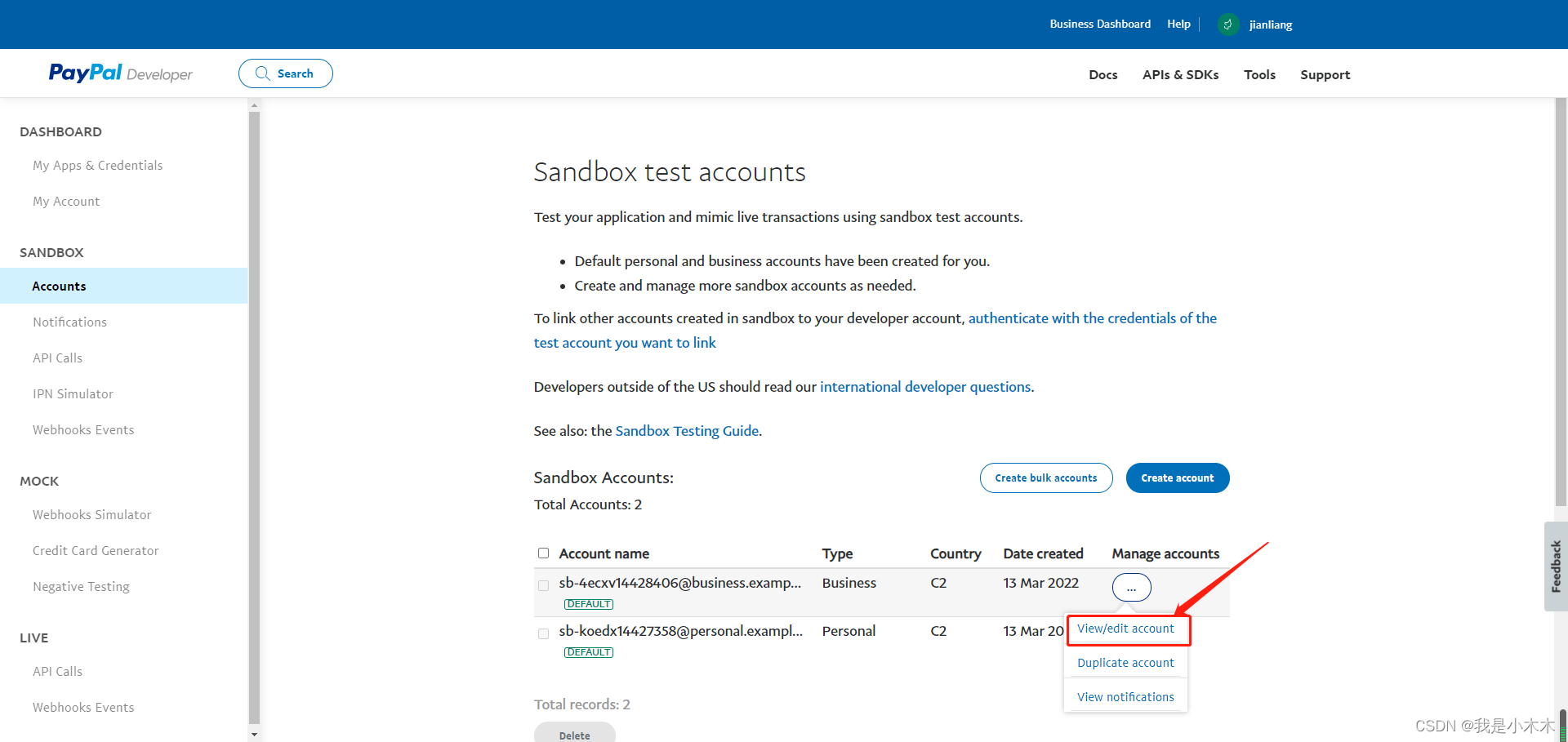Follow the authenticate with the credentials link

[875, 331]
